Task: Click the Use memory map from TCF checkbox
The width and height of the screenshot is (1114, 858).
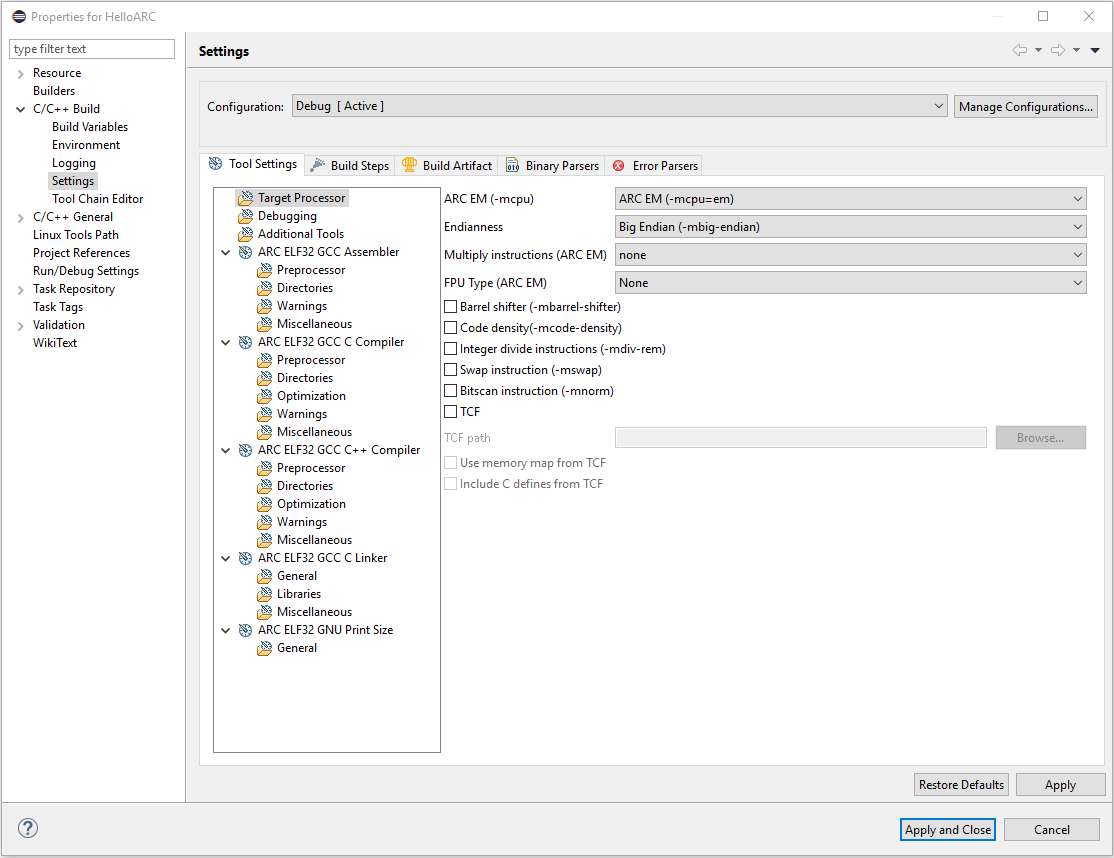Action: point(450,462)
